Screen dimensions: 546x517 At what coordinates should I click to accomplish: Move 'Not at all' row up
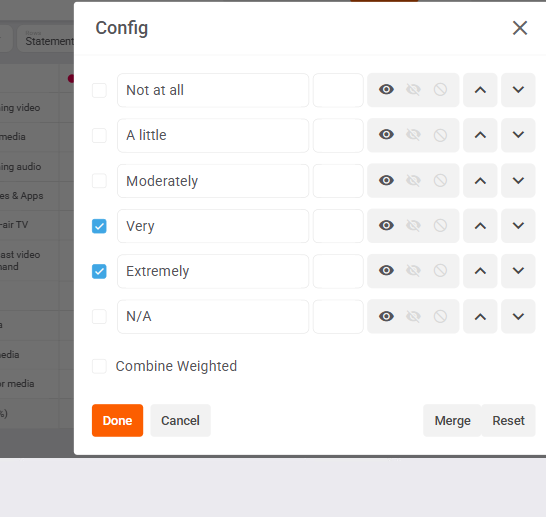(480, 90)
